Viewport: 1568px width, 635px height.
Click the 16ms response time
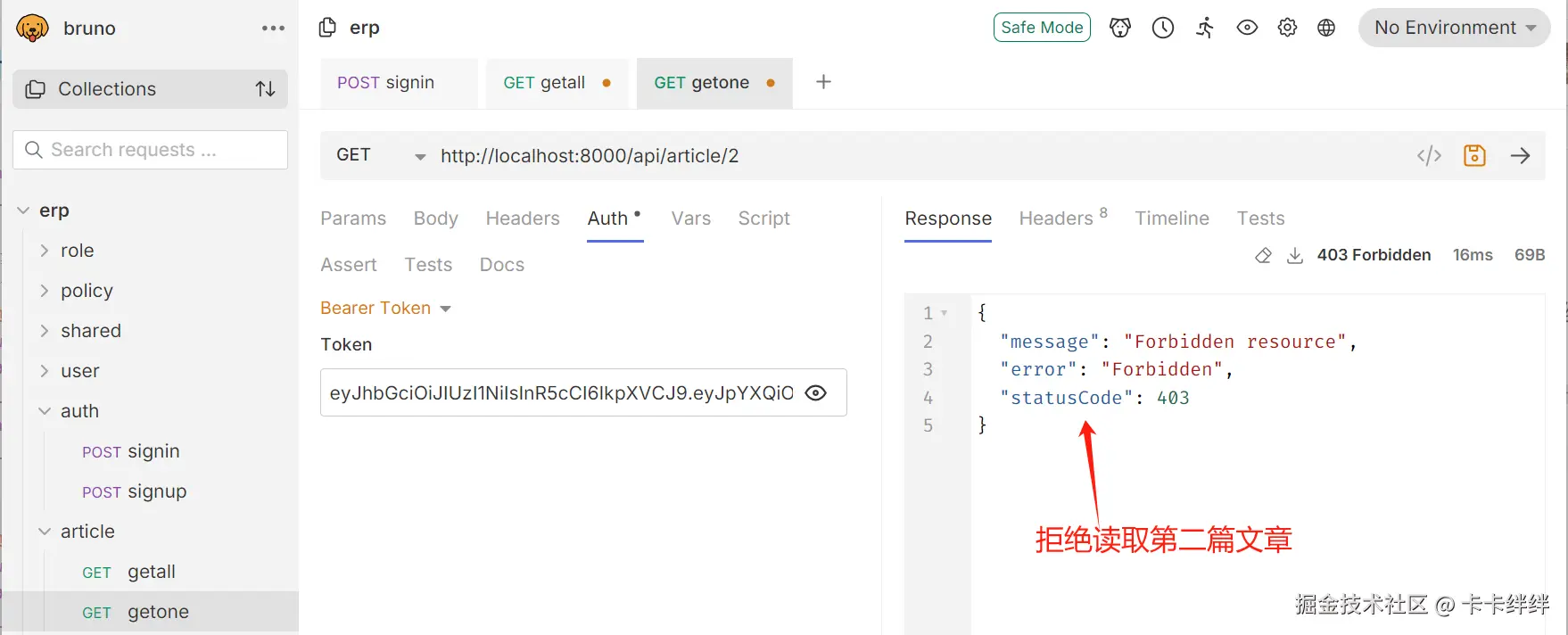point(1473,255)
